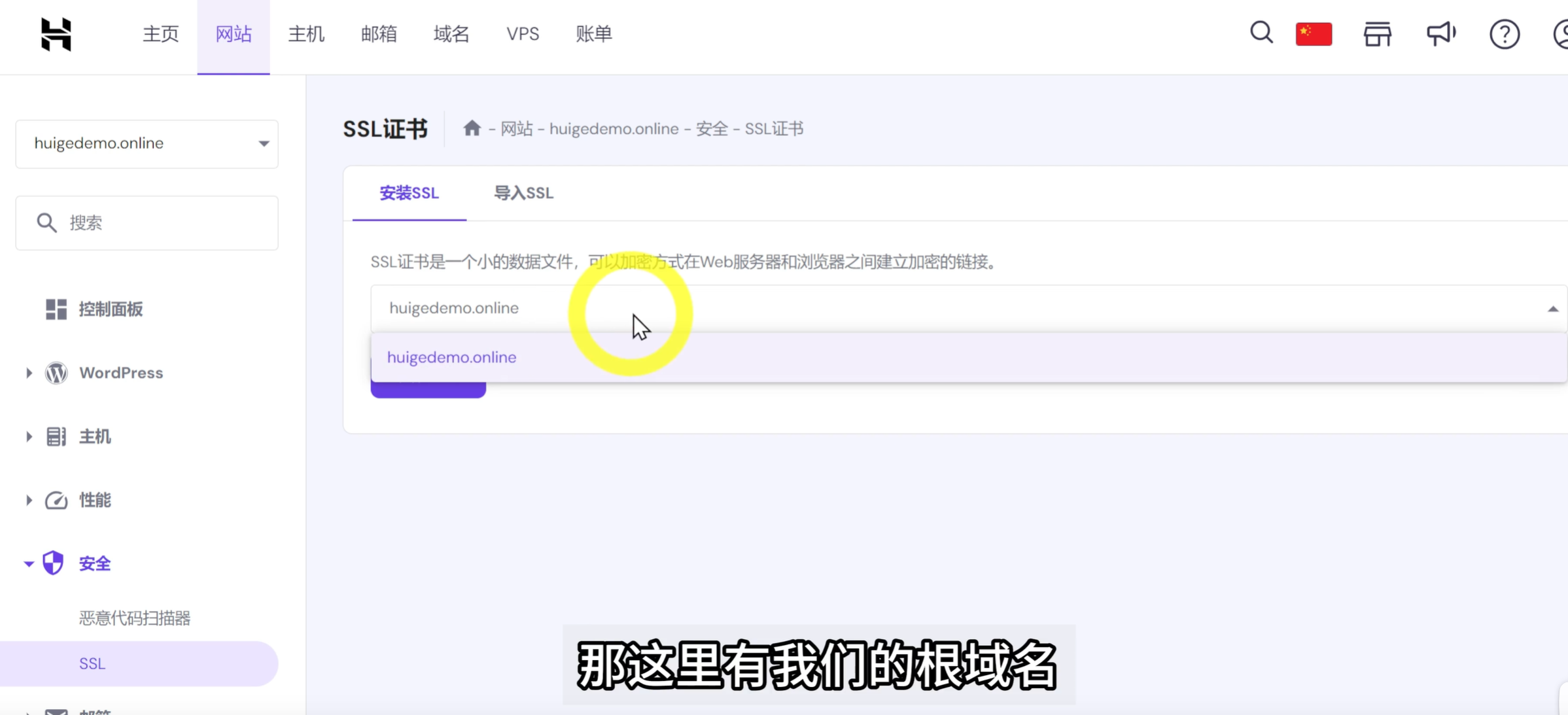Screen dimensions: 1568x715
Task: Click the Hostinger logo
Action: (x=56, y=34)
